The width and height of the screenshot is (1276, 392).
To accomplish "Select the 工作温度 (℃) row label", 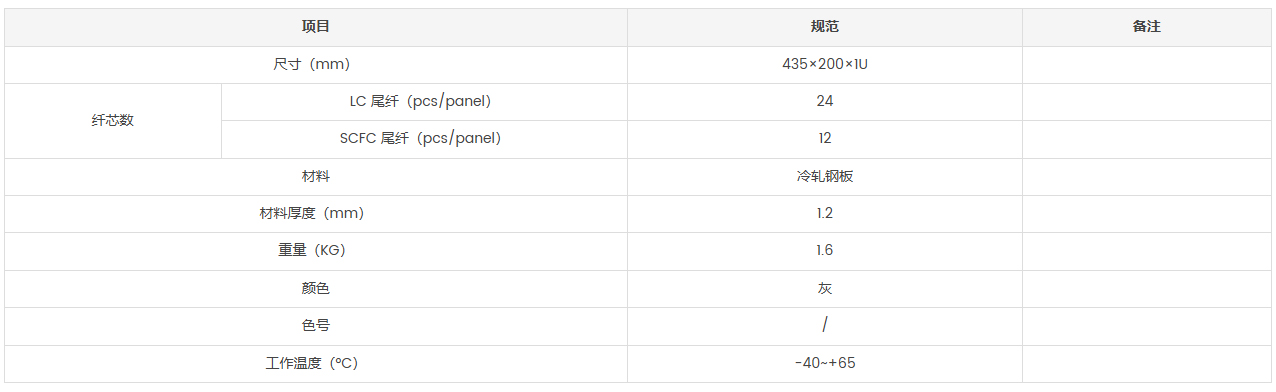I will (316, 363).
